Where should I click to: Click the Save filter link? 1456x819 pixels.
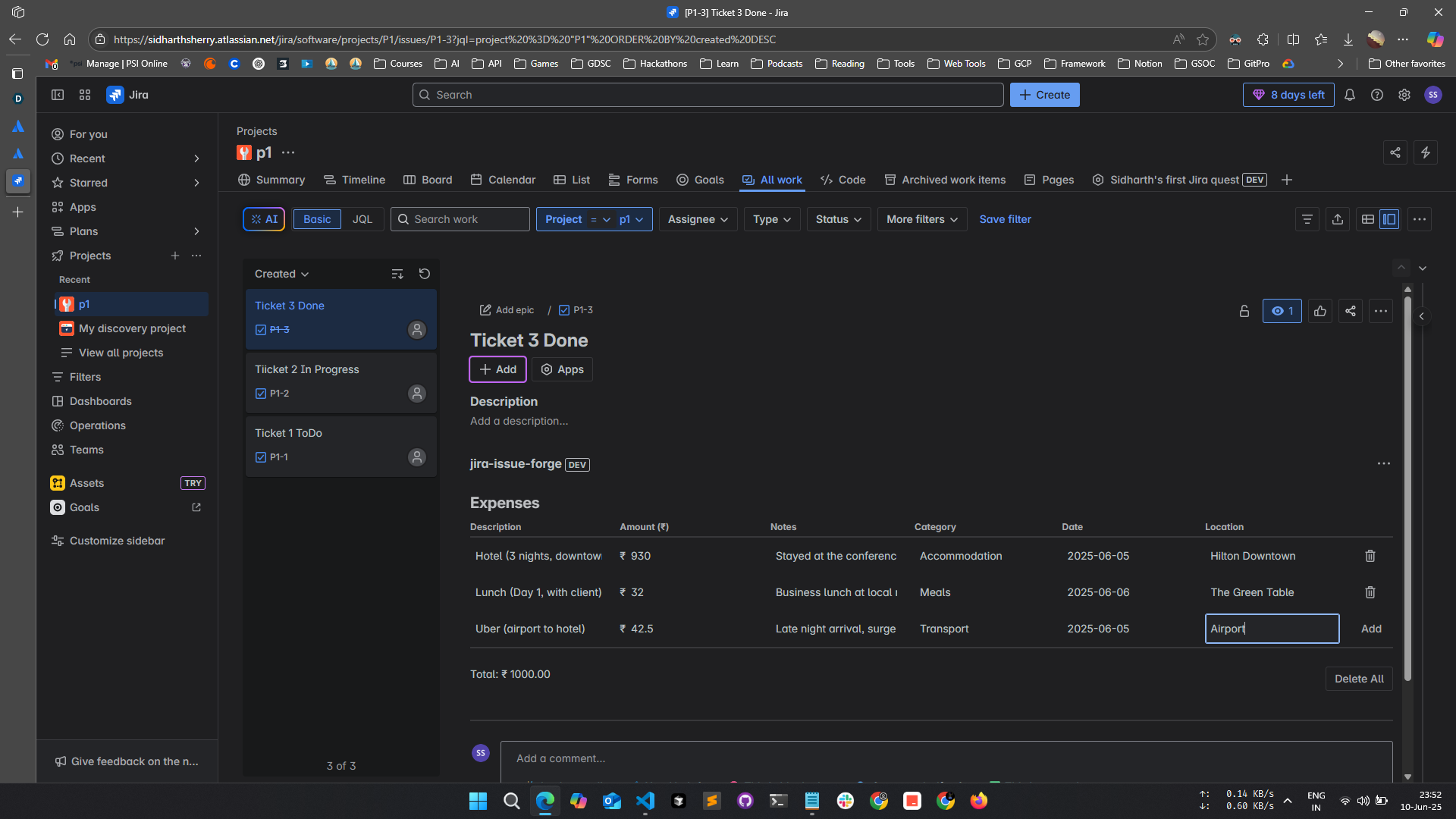pyautogui.click(x=1005, y=219)
